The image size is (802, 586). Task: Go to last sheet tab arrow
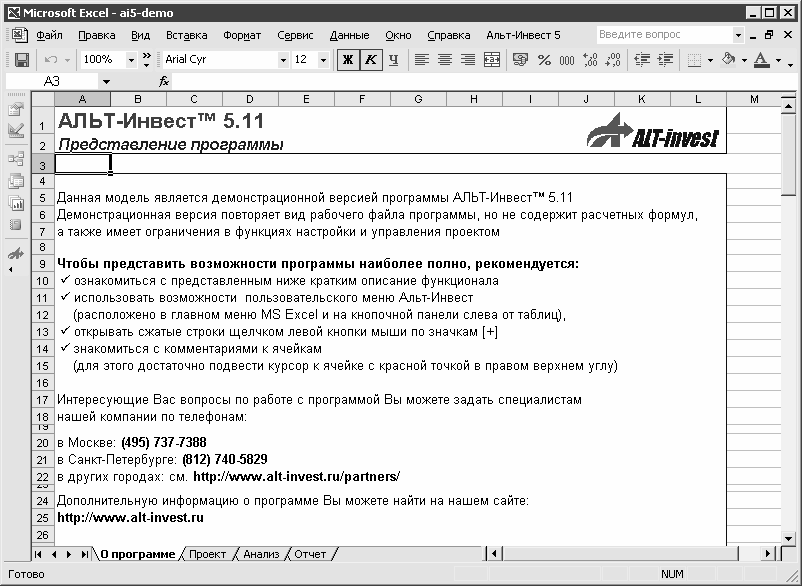click(84, 554)
